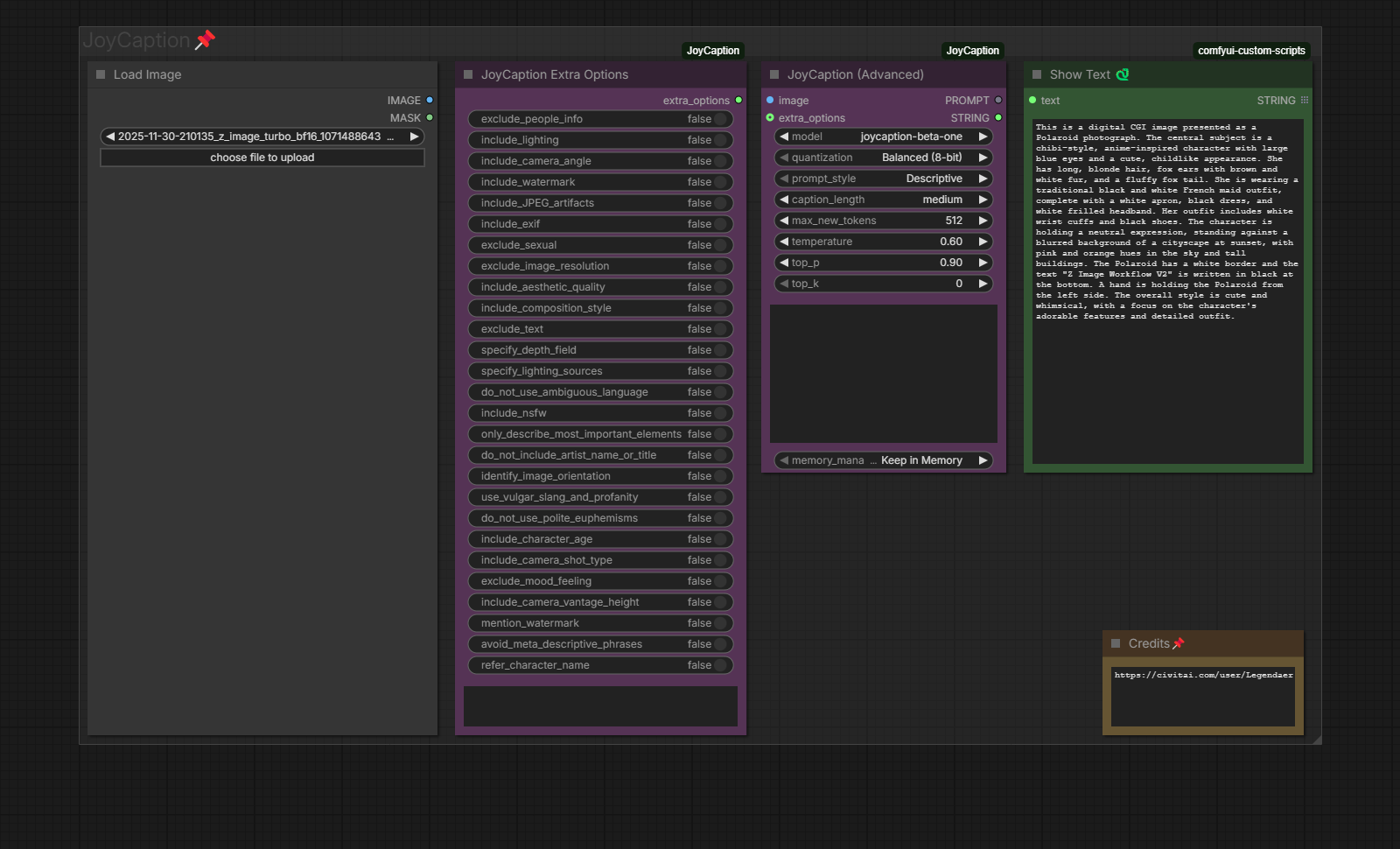The width and height of the screenshot is (1400, 849).
Task: Enable the refer_character_name toggle
Action: (x=720, y=665)
